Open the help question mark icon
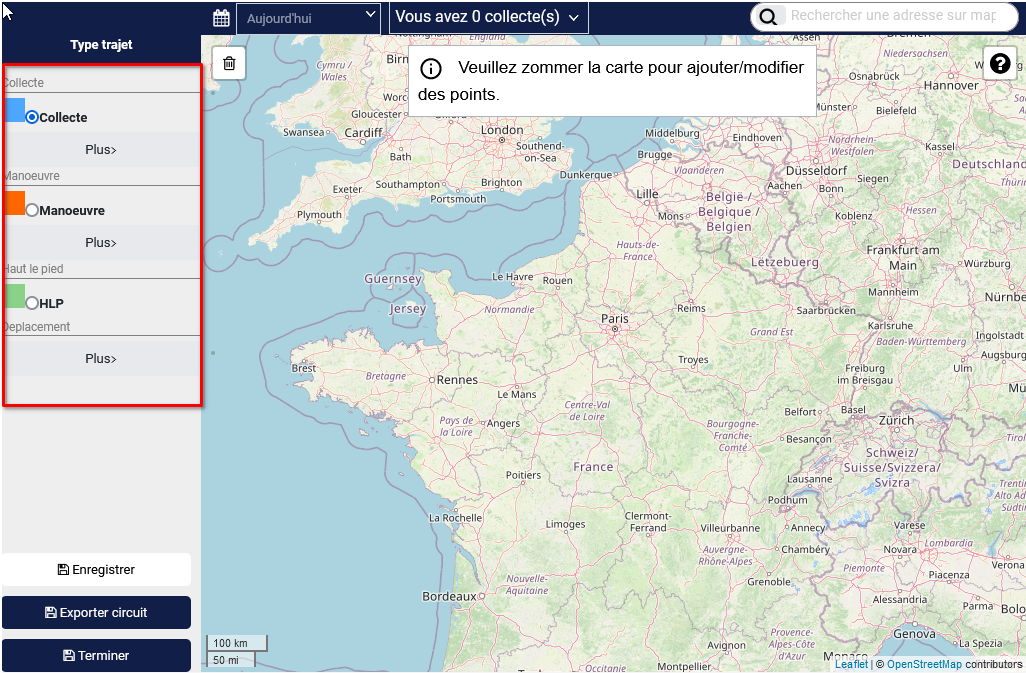Image resolution: width=1026 pixels, height=673 pixels. pyautogui.click(x=999, y=64)
